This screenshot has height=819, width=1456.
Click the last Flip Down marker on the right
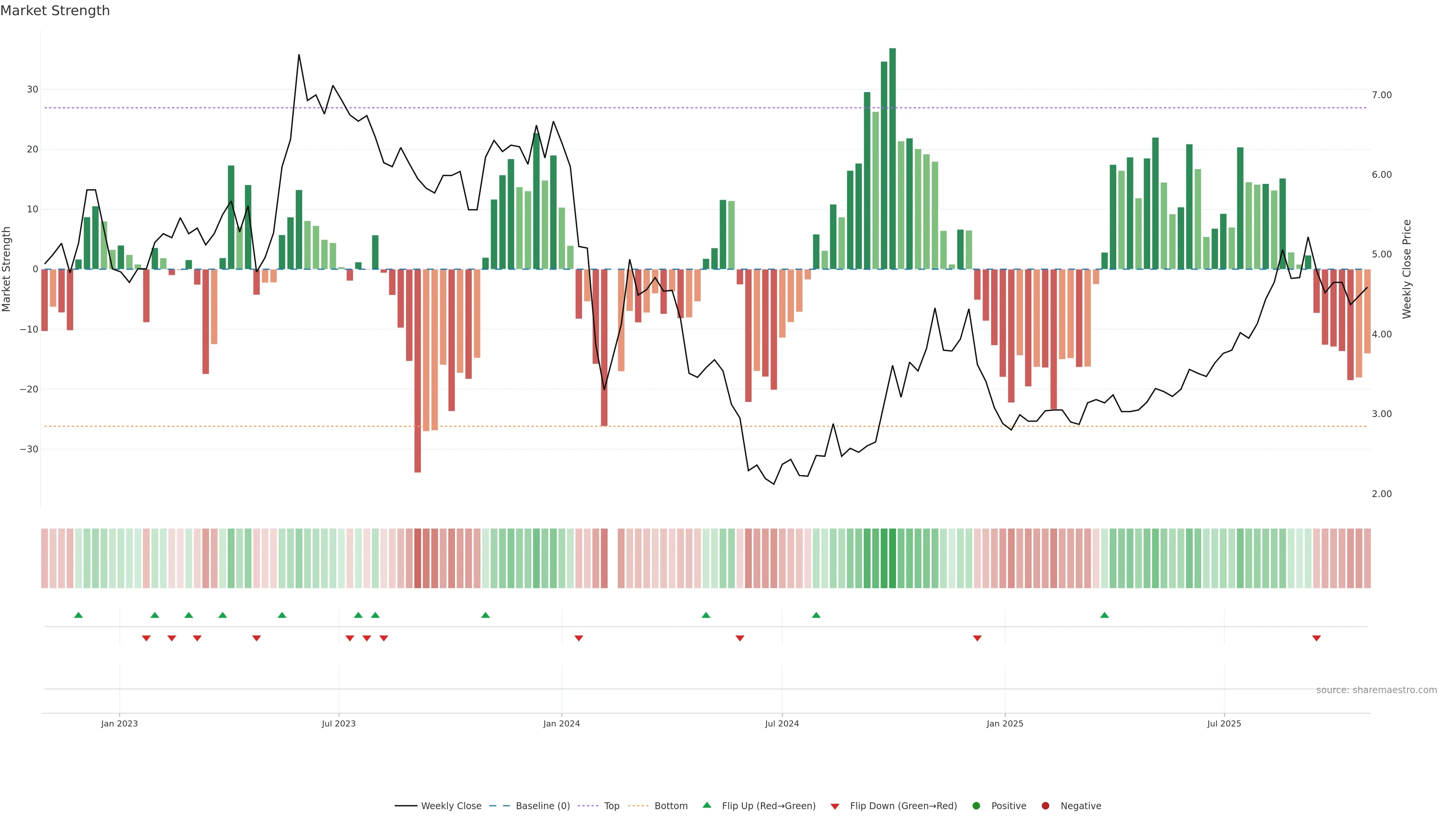[1316, 638]
